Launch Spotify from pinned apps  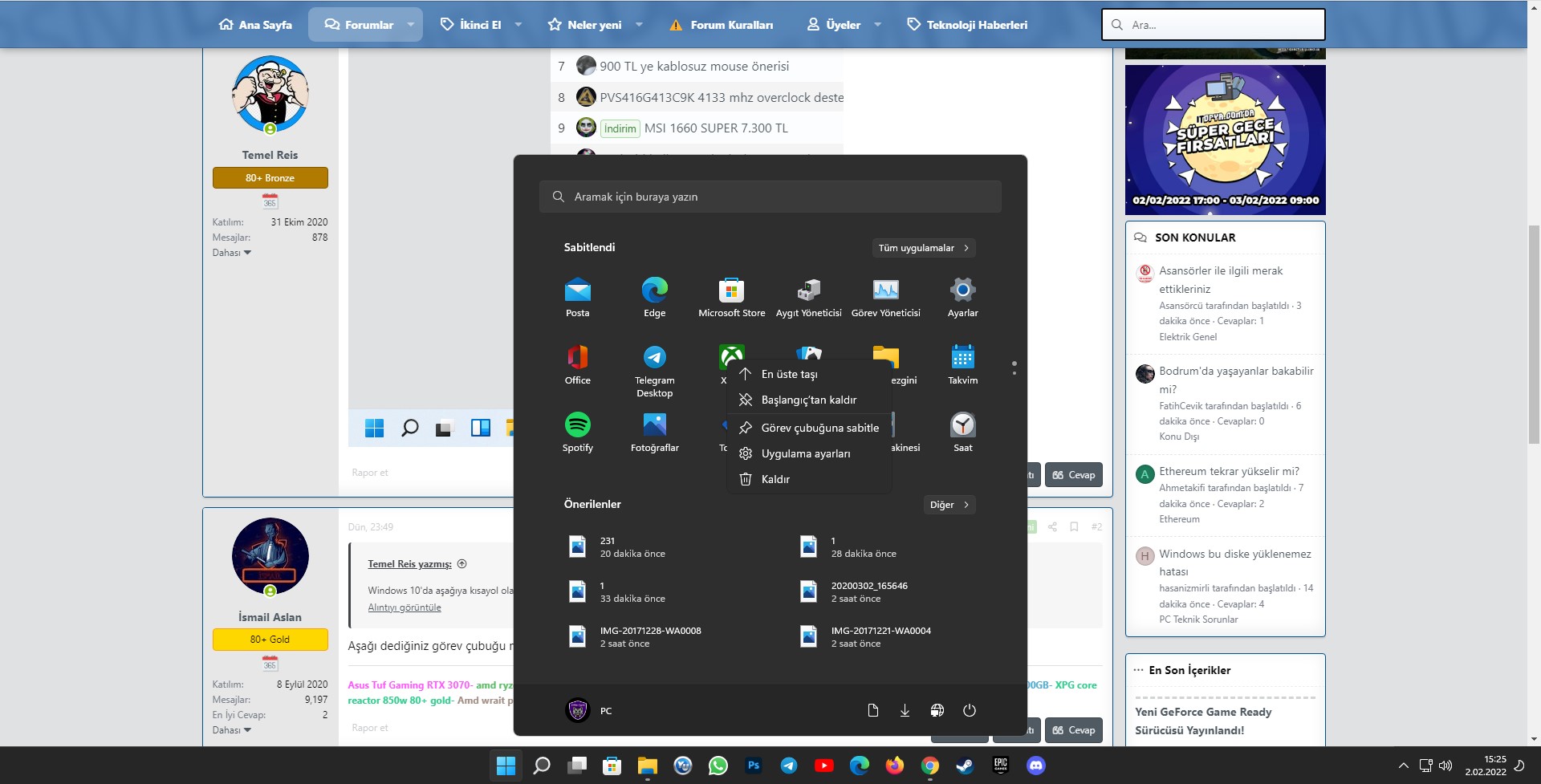tap(578, 432)
